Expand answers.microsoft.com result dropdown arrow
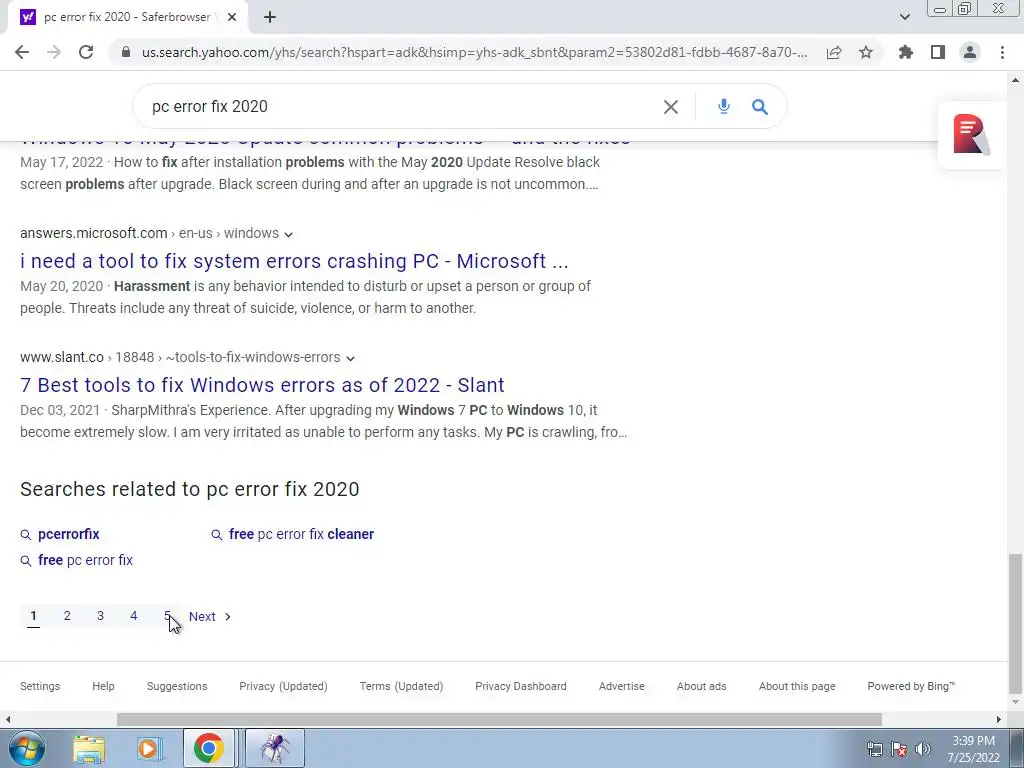This screenshot has height=768, width=1024. tap(289, 234)
